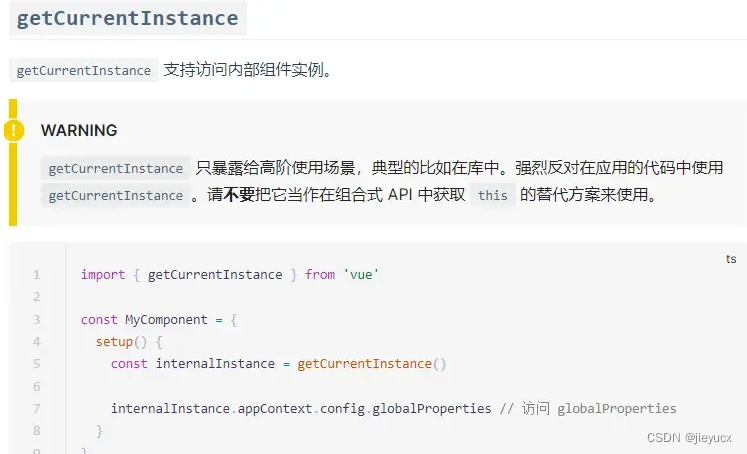747x454 pixels.
Task: Click line number 3 in the code gutter
Action: click(36, 320)
